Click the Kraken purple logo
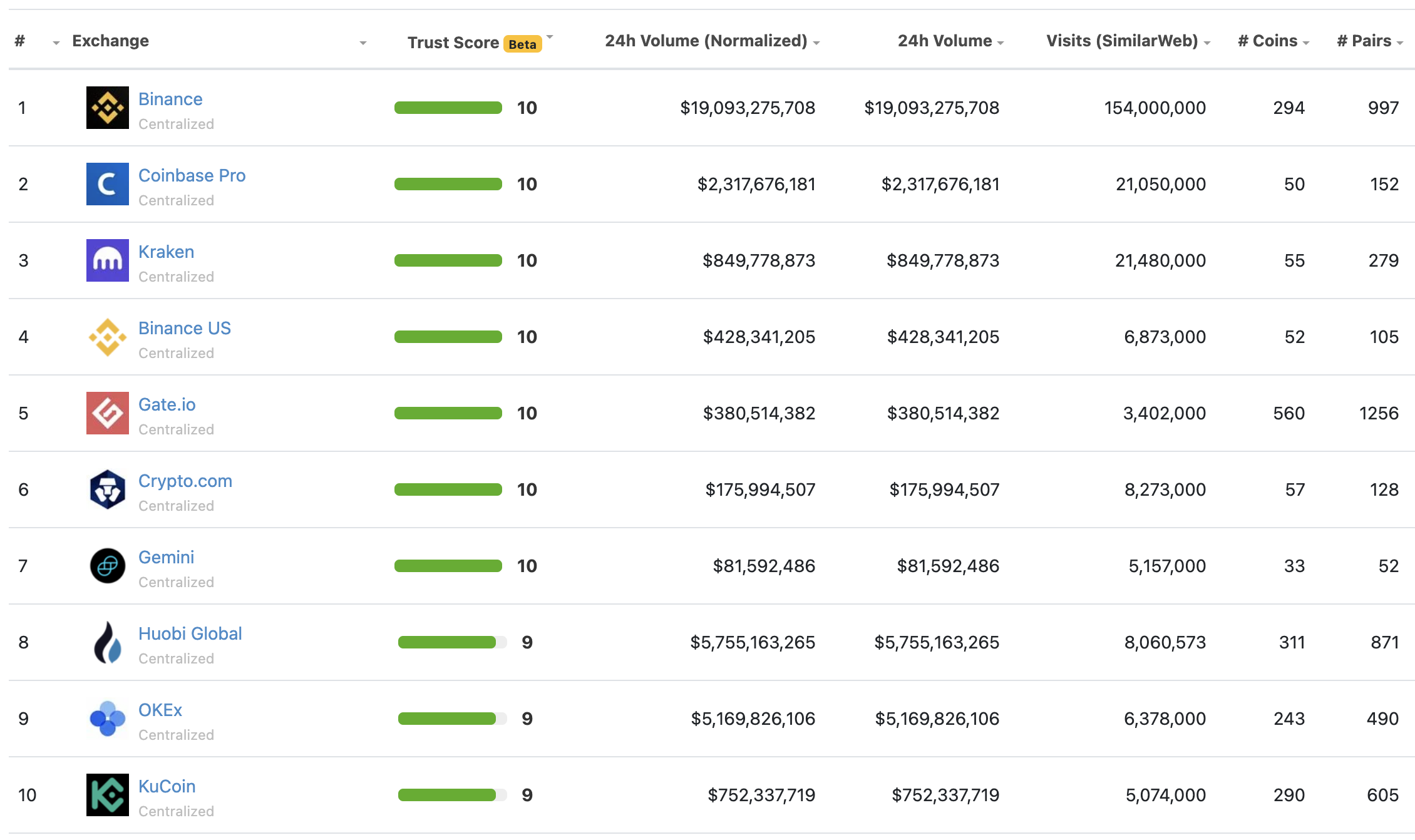The height and width of the screenshot is (840, 1415). pyautogui.click(x=108, y=260)
